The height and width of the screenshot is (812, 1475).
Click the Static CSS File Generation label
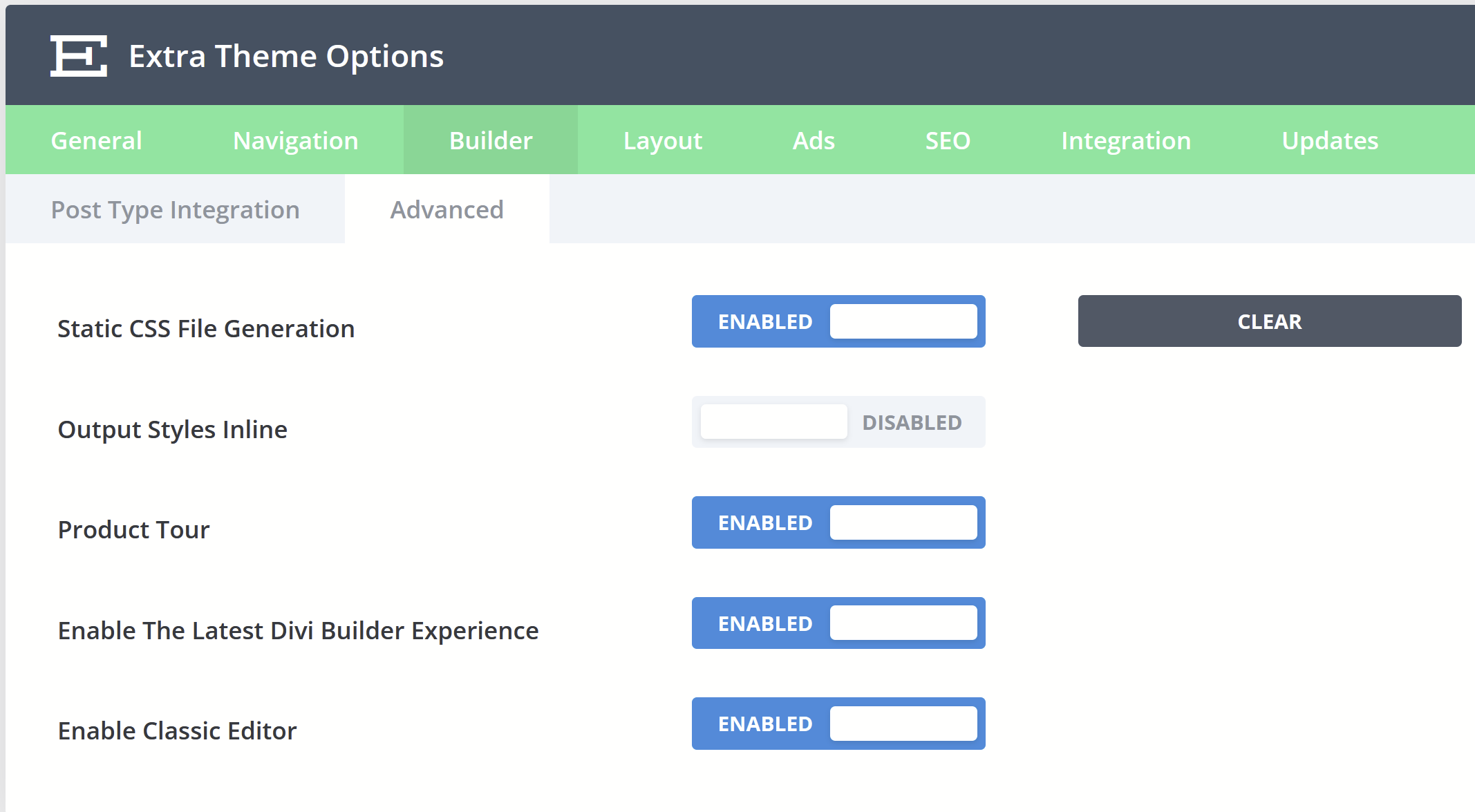click(206, 328)
